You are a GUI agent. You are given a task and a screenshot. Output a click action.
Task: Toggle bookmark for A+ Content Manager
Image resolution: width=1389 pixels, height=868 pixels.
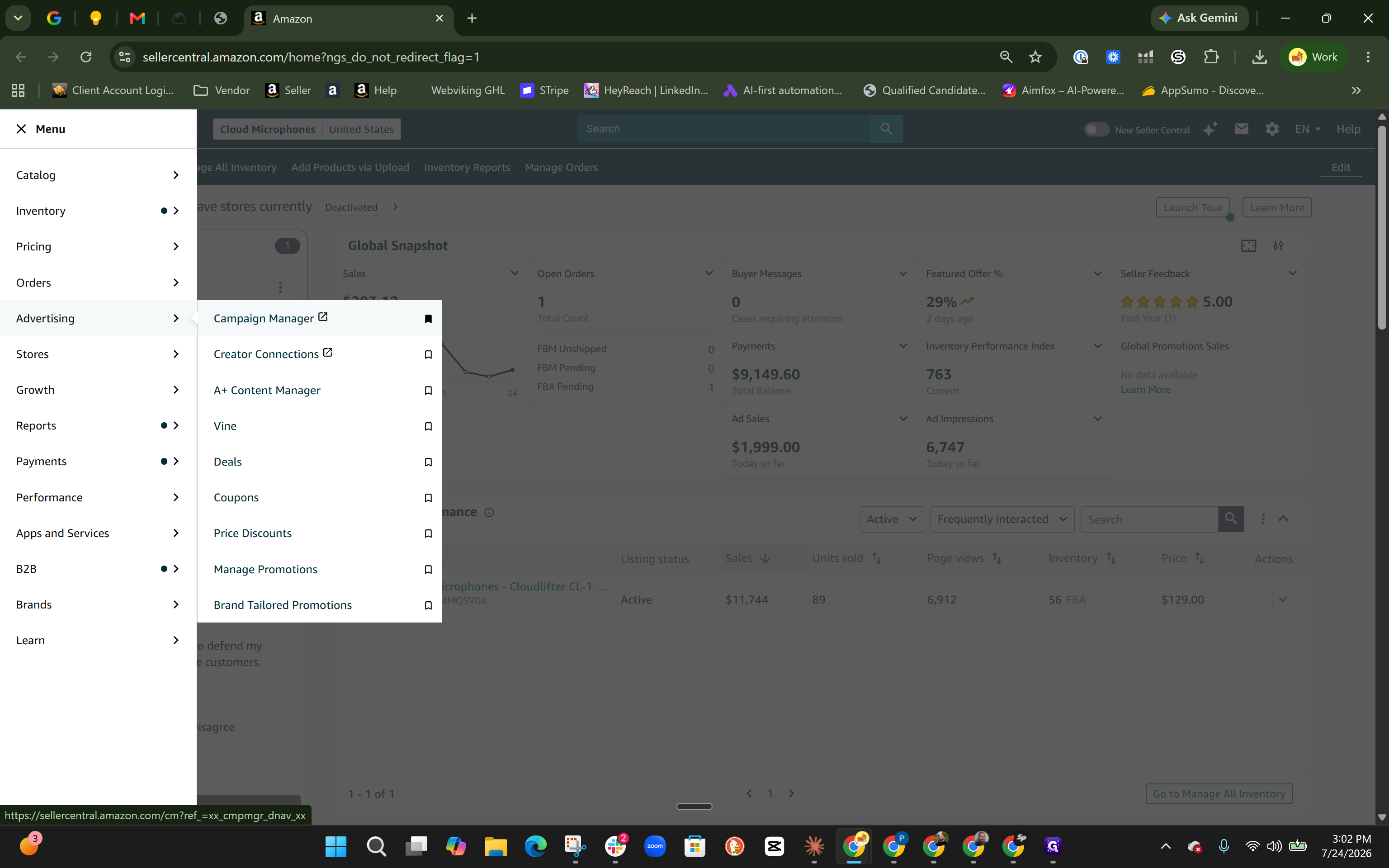coord(428,390)
